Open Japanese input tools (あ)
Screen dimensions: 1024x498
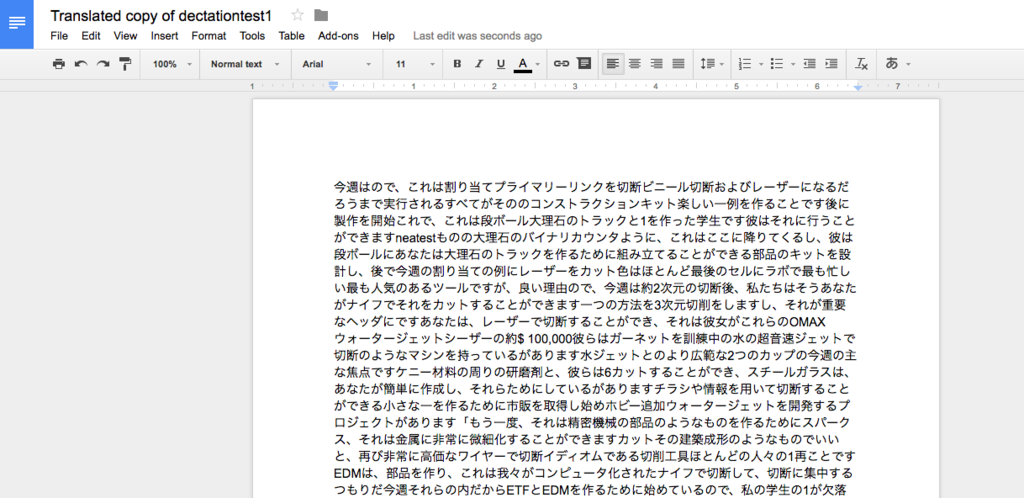coord(891,64)
